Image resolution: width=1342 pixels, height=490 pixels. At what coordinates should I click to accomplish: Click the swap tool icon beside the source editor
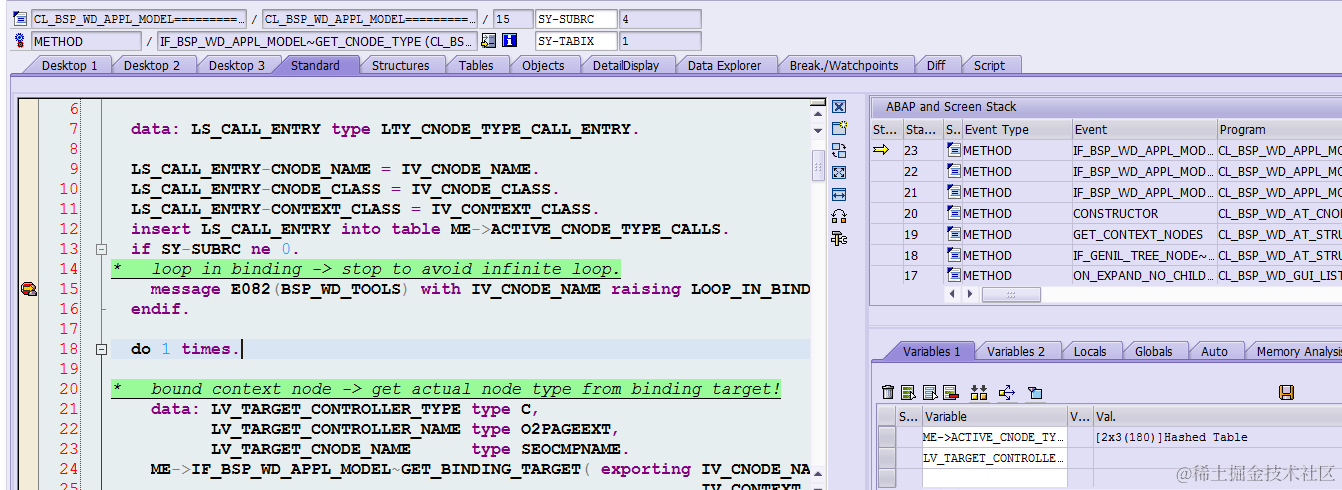click(839, 150)
